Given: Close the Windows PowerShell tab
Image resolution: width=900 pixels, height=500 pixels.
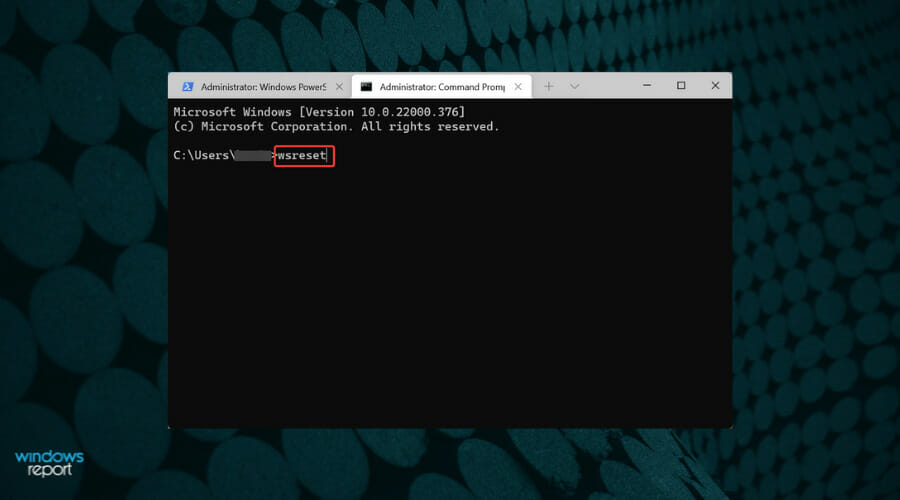Looking at the screenshot, I should click(x=339, y=87).
